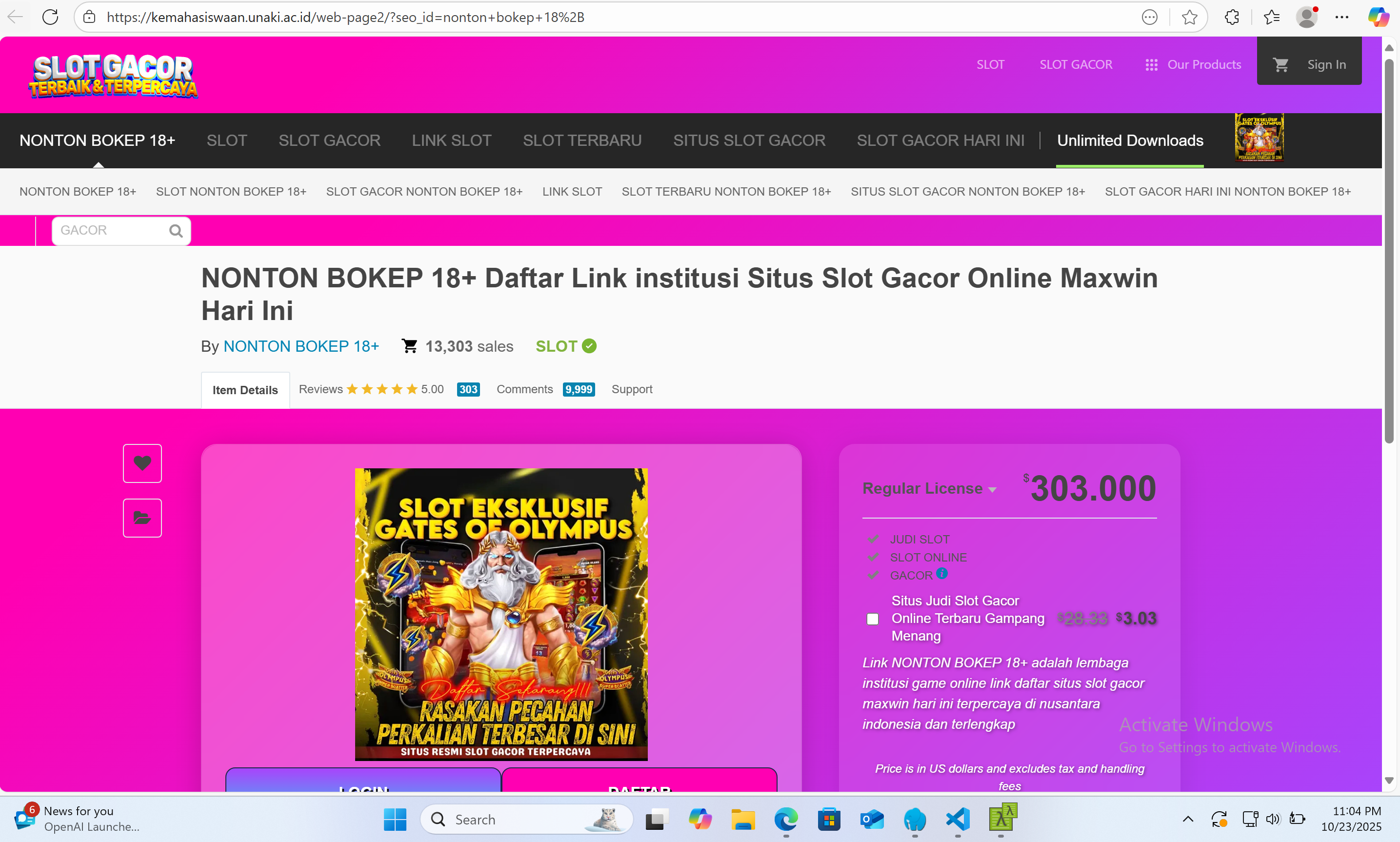
Task: Open the Comments tab
Action: tap(523, 389)
